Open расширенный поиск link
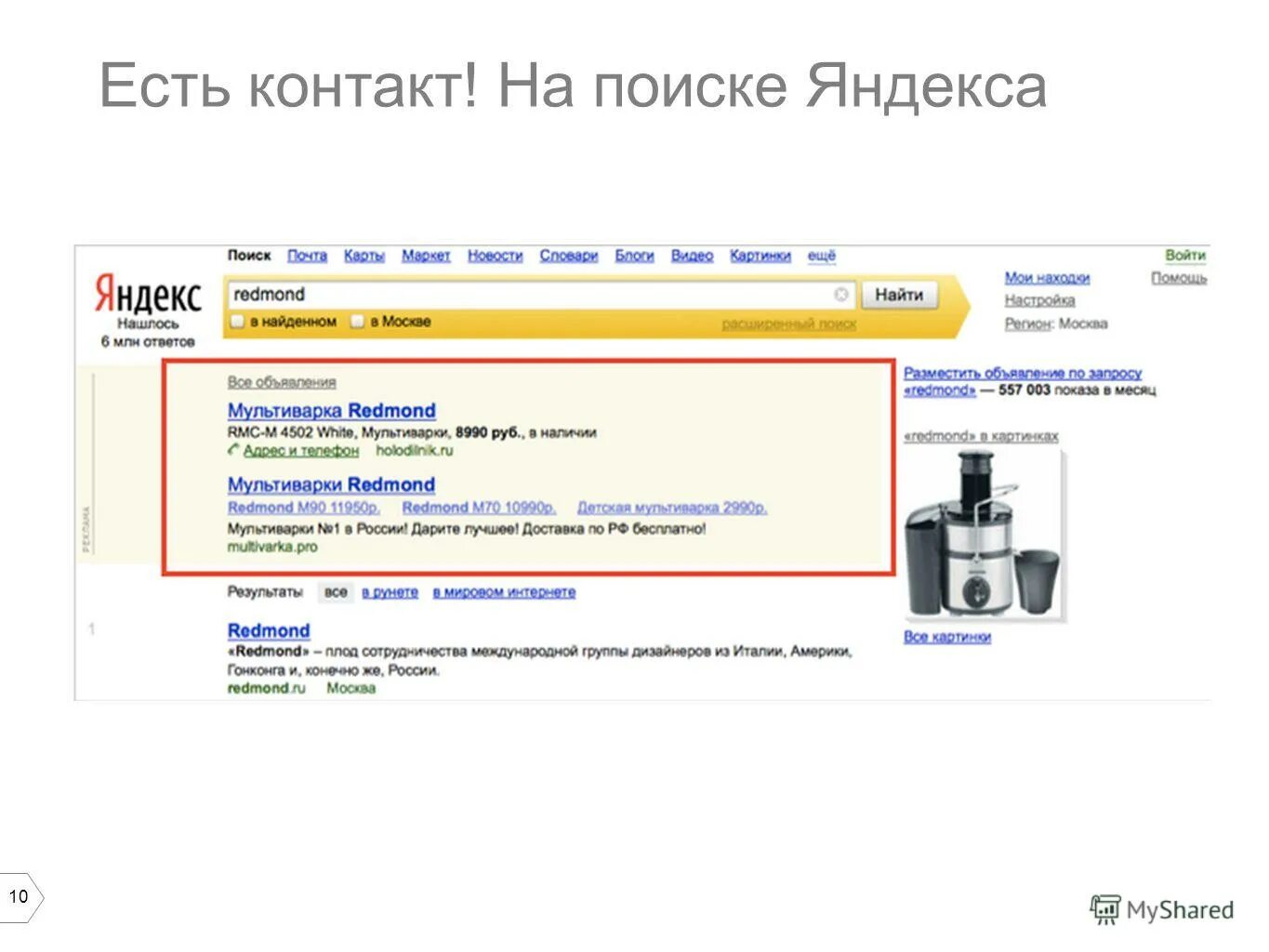The height and width of the screenshot is (952, 1269). coord(788,324)
